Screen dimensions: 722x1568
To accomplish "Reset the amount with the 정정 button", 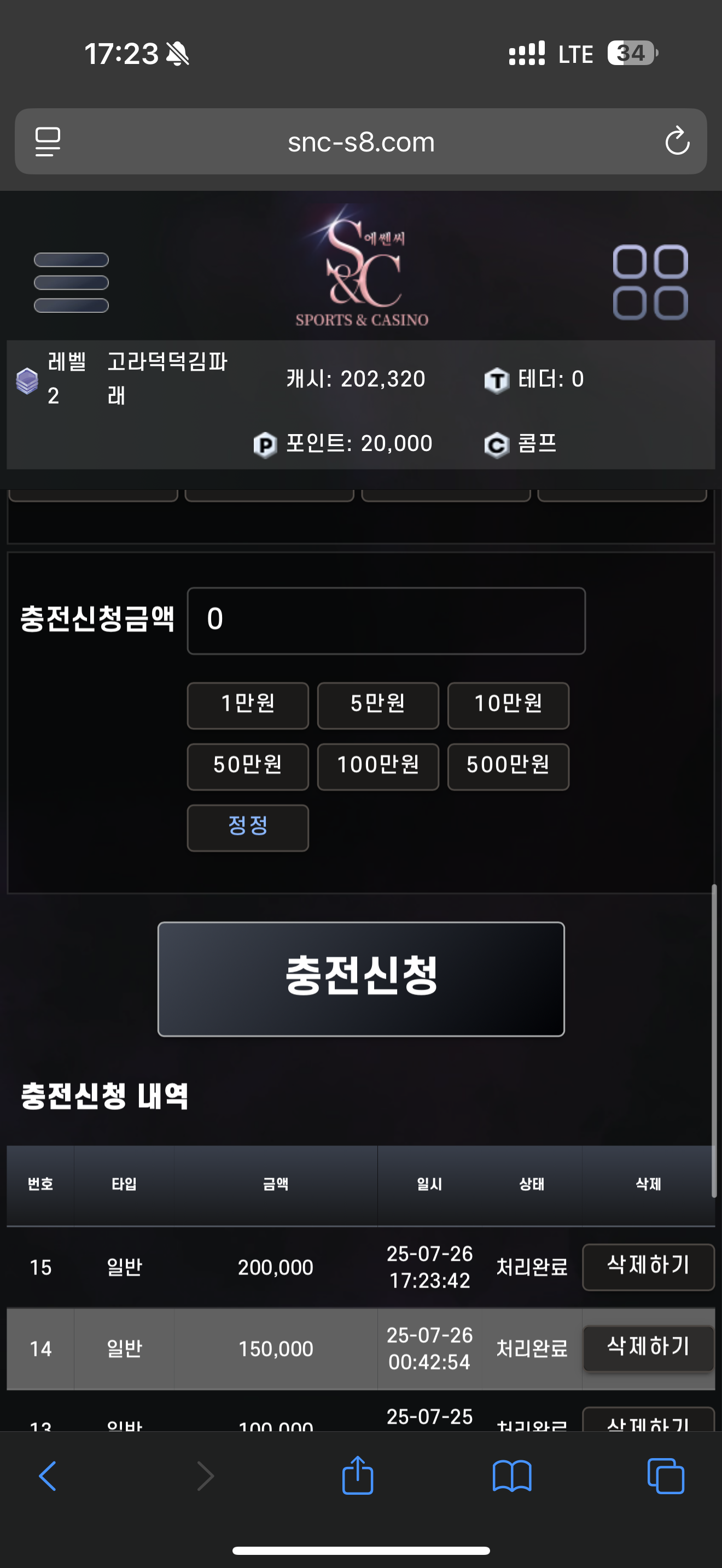I will [248, 828].
